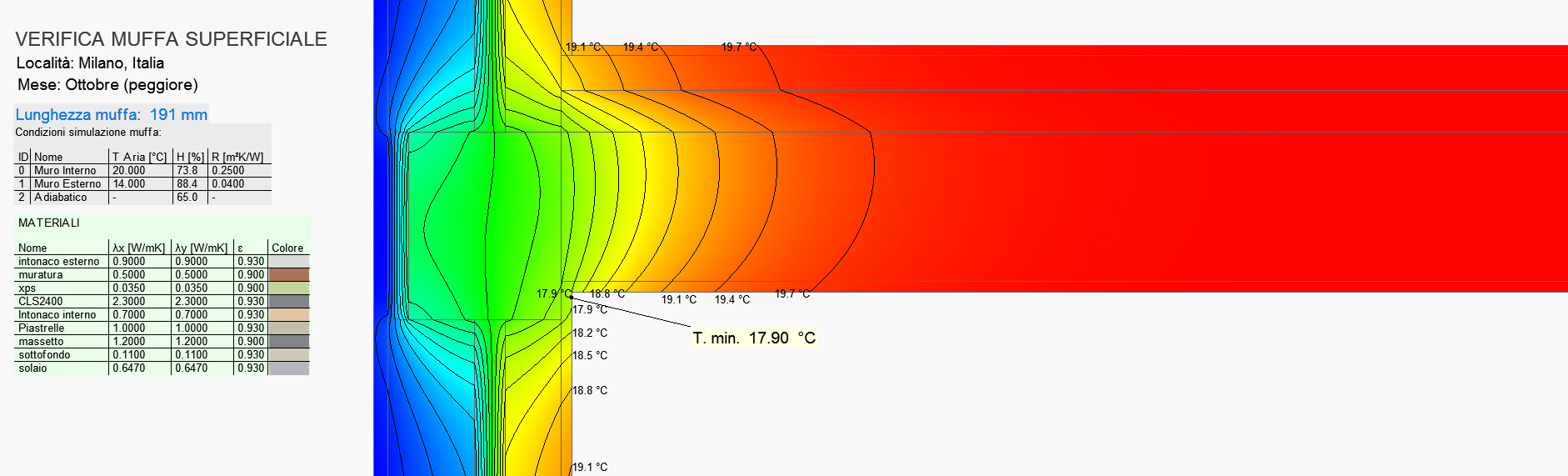
Task: Select the xps green color swatch
Action: (x=288, y=288)
